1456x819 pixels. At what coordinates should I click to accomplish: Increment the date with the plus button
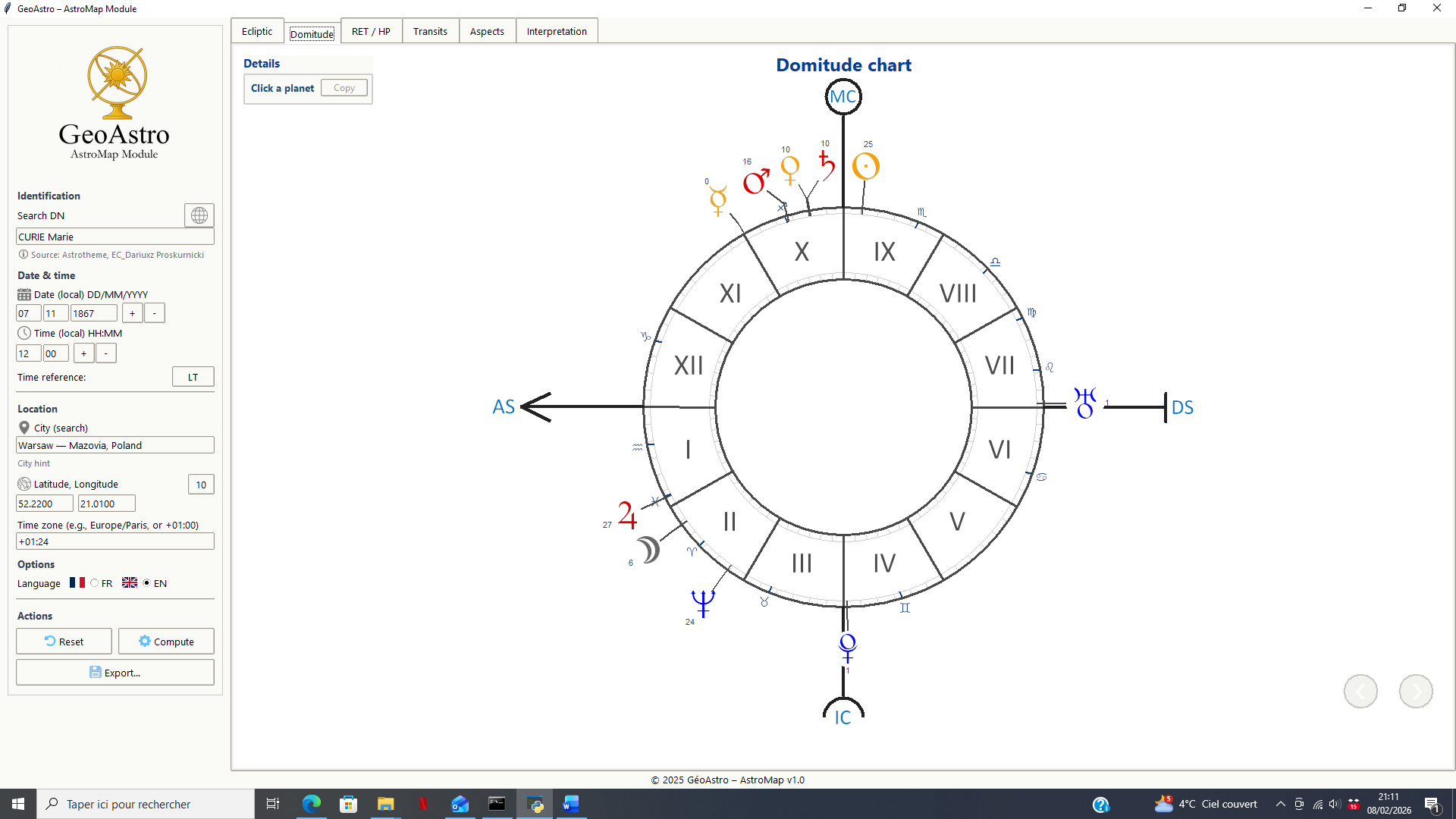(132, 313)
